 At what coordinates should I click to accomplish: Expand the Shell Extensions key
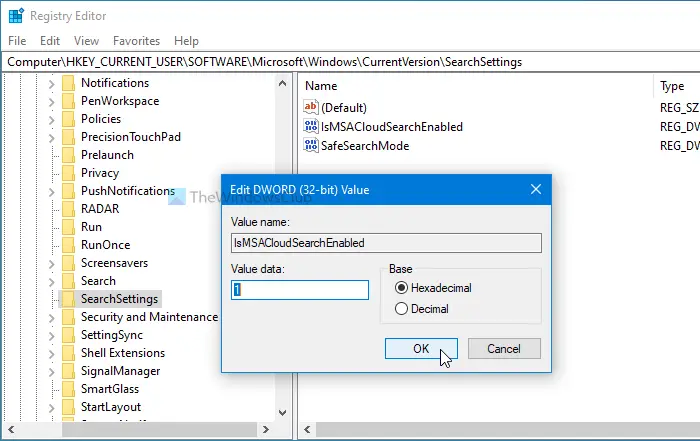pyautogui.click(x=51, y=354)
